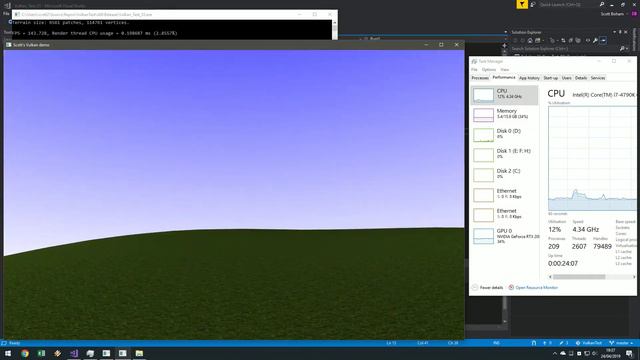This screenshot has width=640, height=360.
Task: Select Disk 0 (D:) in the sidebar
Action: [x=504, y=135]
